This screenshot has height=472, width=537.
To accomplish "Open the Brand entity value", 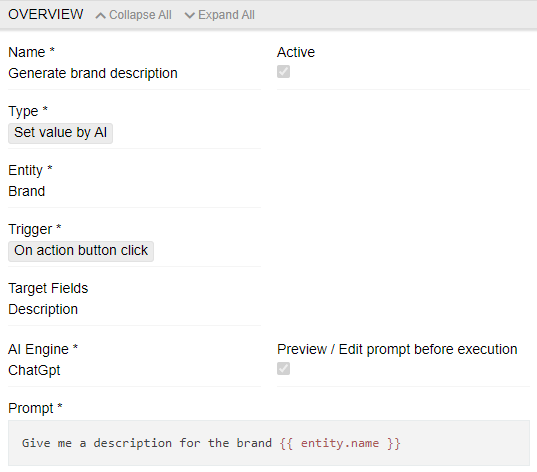I will (26, 191).
